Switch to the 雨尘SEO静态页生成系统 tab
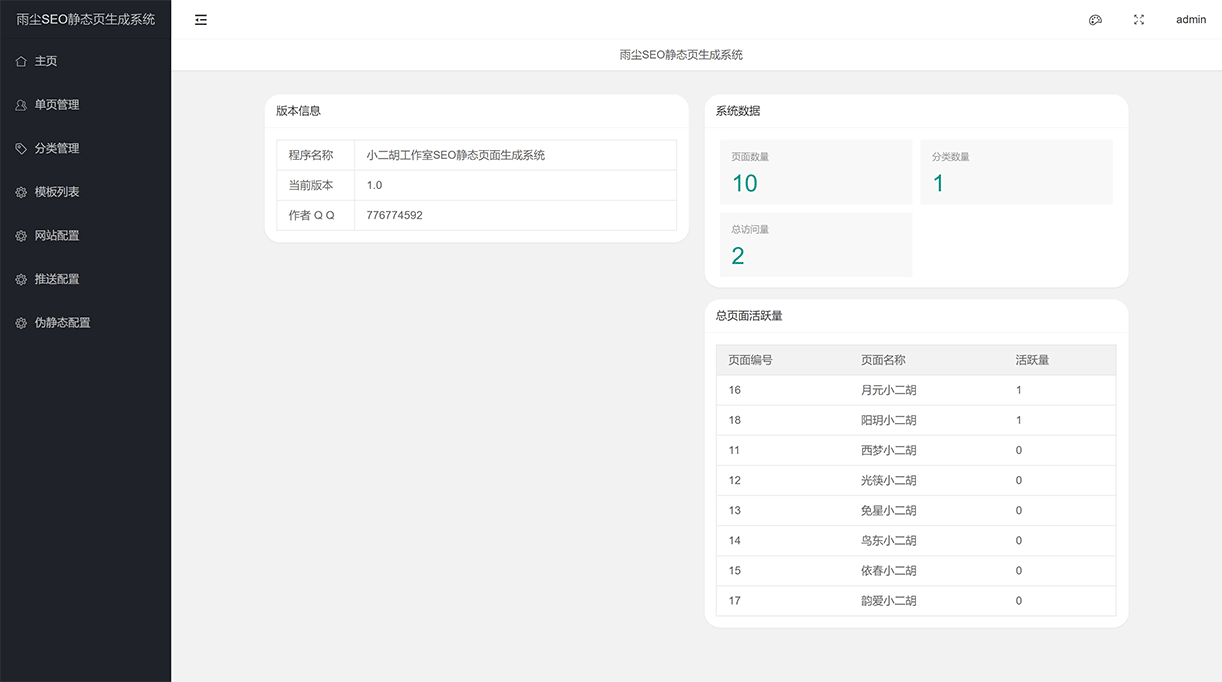Image resolution: width=1222 pixels, height=682 pixels. pyautogui.click(x=682, y=54)
